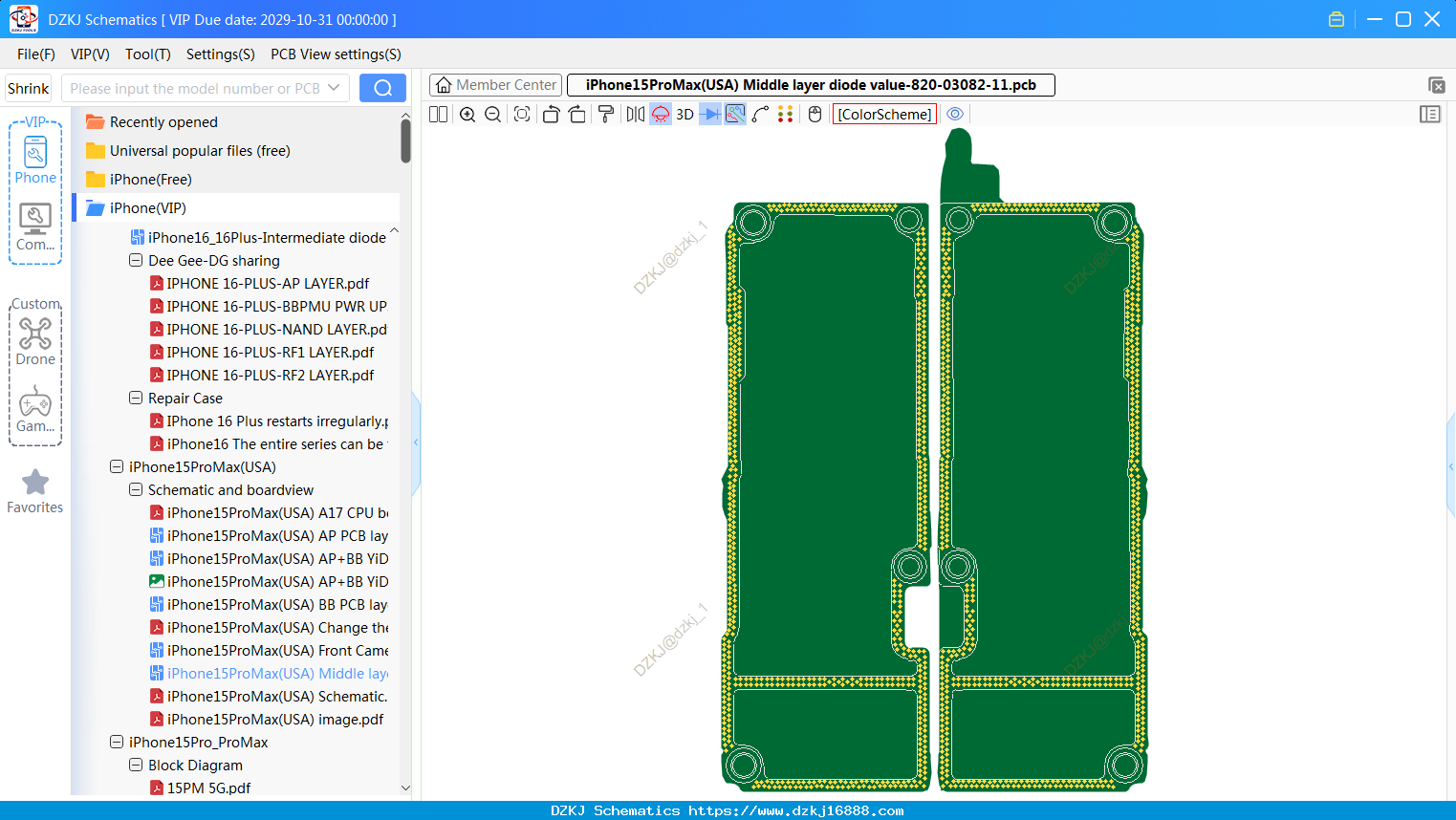Click the zoom out magnifier icon
This screenshot has height=820, width=1456.
493,115
